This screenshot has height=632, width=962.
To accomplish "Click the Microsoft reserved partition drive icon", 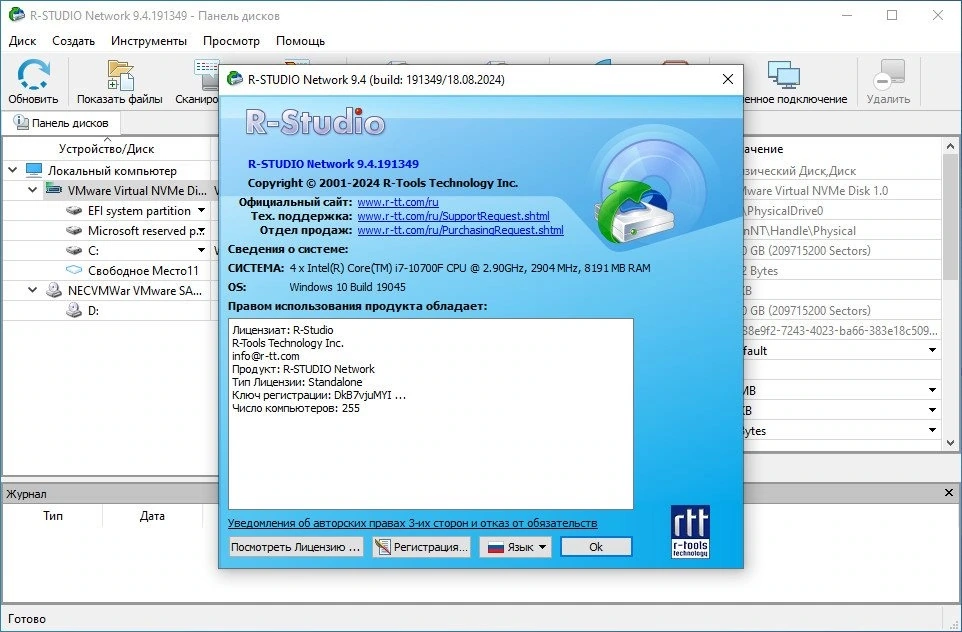I will (x=74, y=231).
